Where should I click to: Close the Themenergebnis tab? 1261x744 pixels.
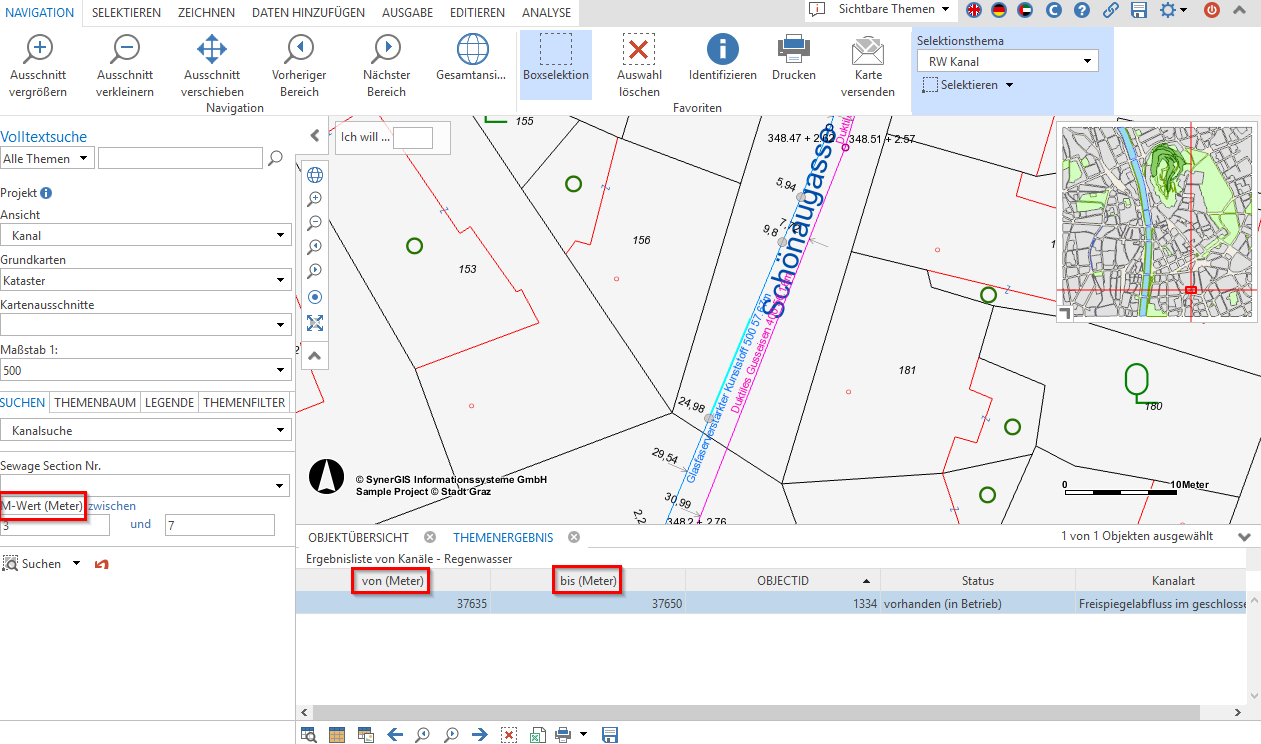(574, 537)
